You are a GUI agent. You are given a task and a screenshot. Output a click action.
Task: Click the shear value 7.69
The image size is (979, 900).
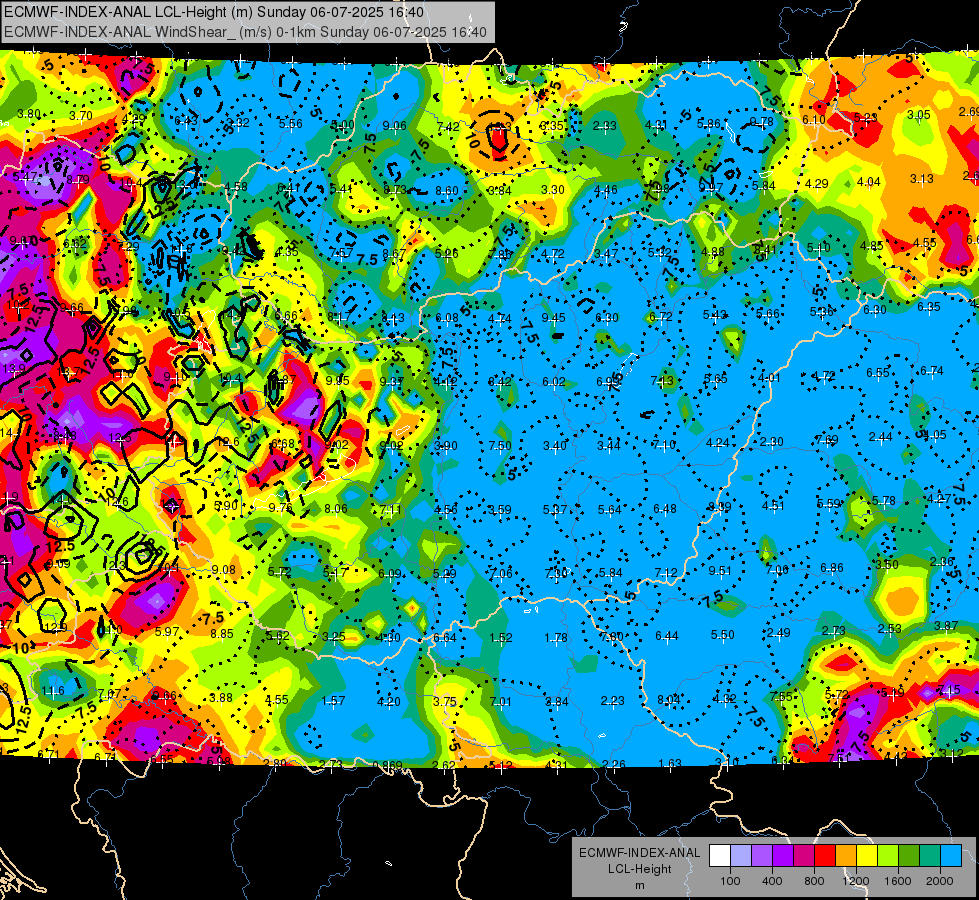click(827, 440)
